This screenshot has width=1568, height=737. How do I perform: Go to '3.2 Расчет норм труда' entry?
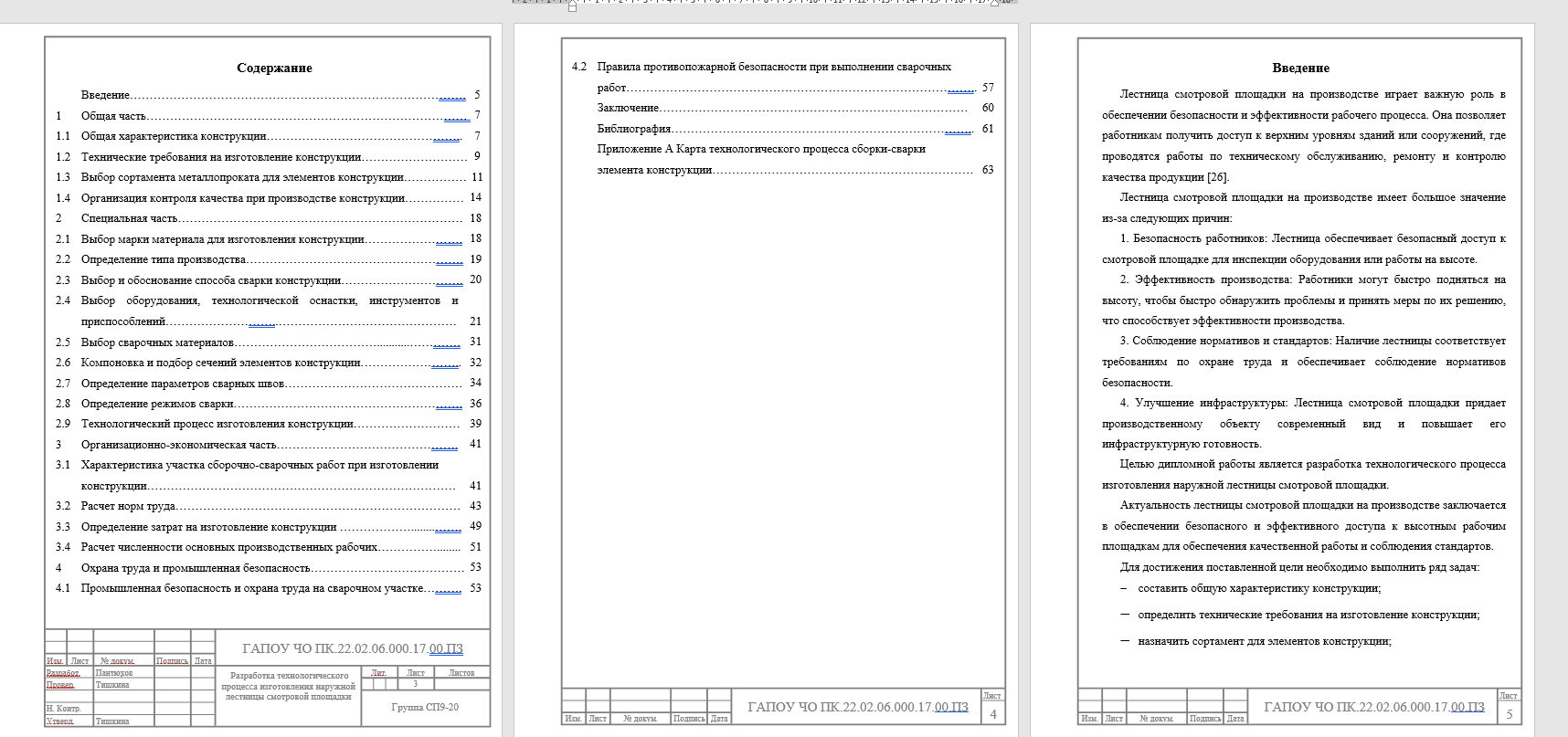pos(128,506)
